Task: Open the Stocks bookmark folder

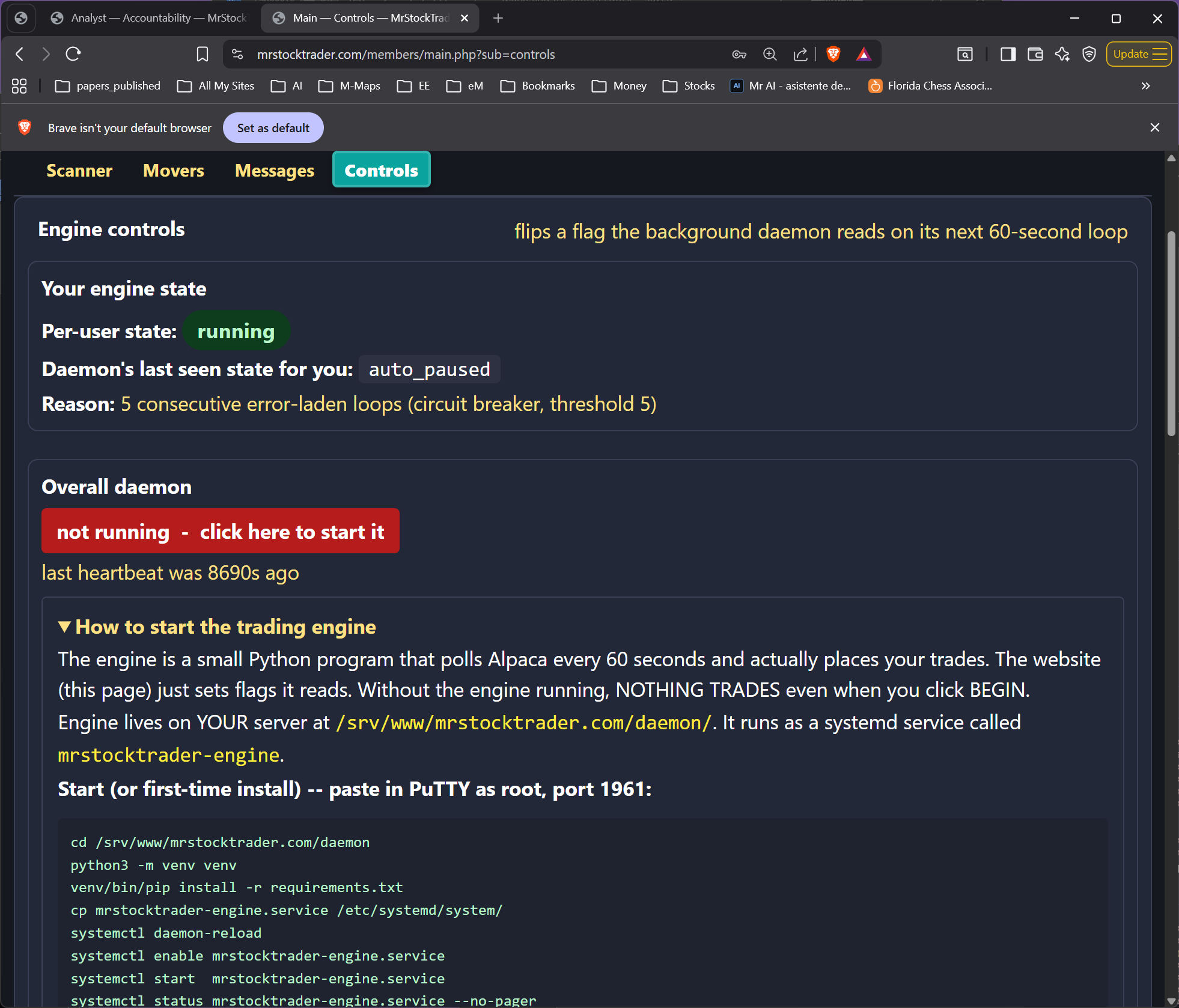Action: 689,86
